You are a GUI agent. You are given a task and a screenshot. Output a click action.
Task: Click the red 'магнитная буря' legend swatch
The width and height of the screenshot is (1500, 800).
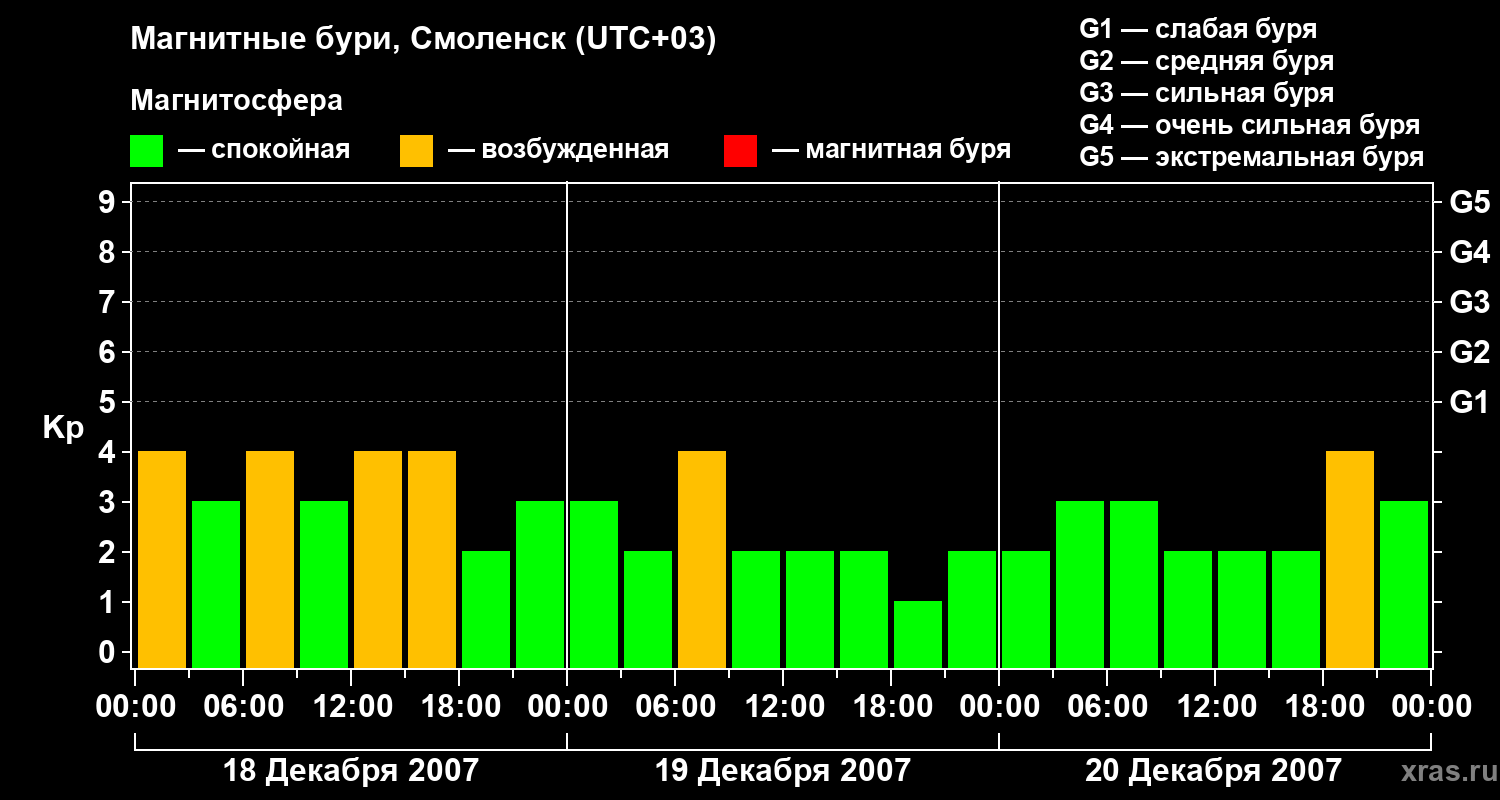pos(740,151)
